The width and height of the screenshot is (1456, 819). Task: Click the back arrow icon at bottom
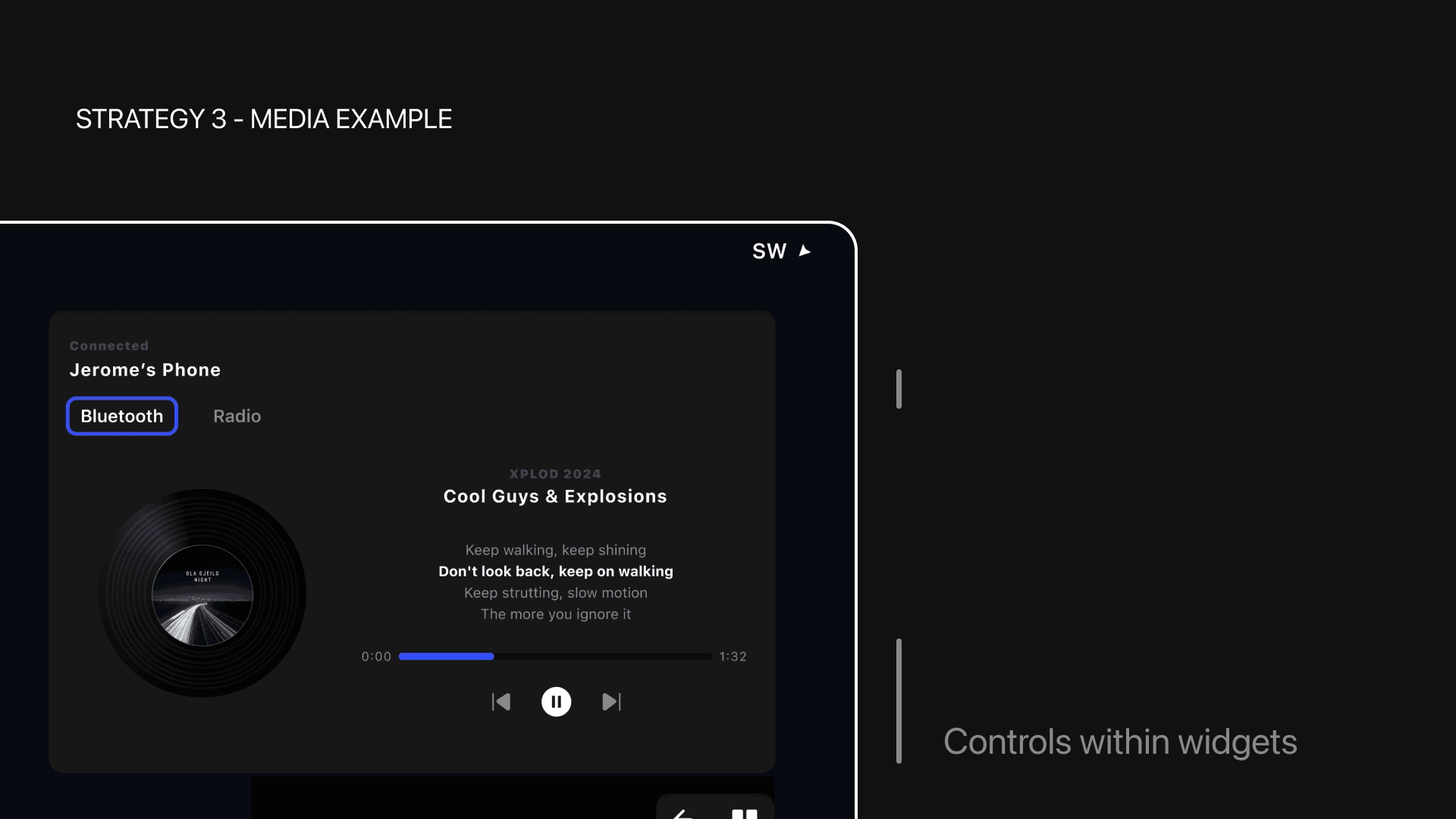click(683, 814)
